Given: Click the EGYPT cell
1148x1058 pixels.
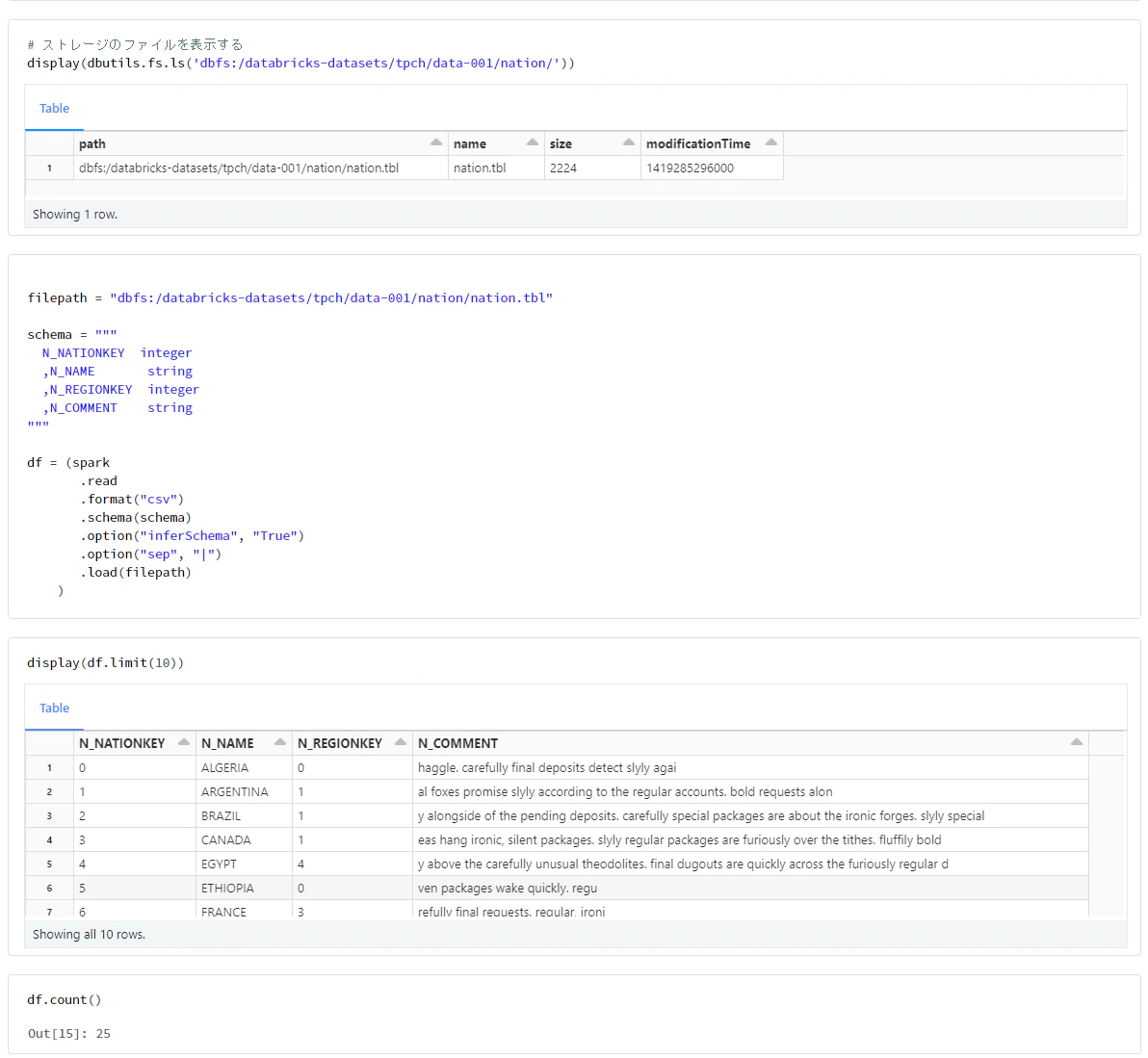Looking at the screenshot, I should tap(244, 864).
